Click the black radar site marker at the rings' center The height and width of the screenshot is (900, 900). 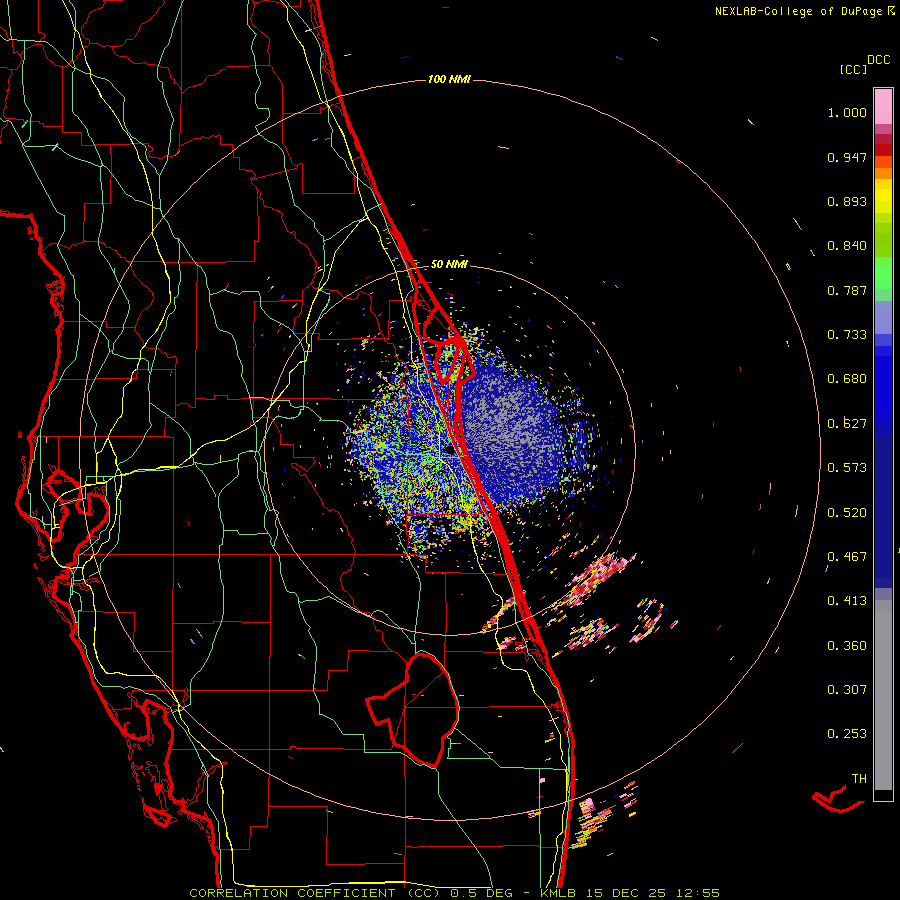pos(449,450)
